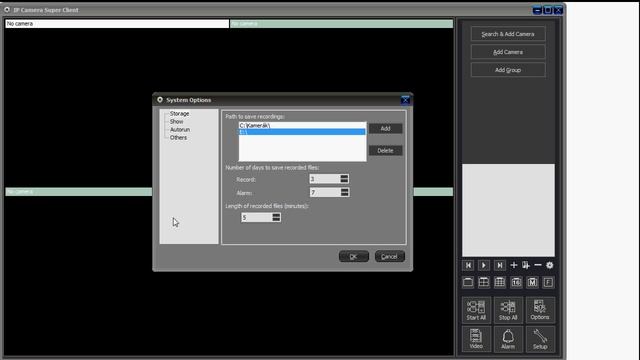This screenshot has width=640, height=360.
Task: Adjust Alarm days spinner arrows
Action: point(344,192)
